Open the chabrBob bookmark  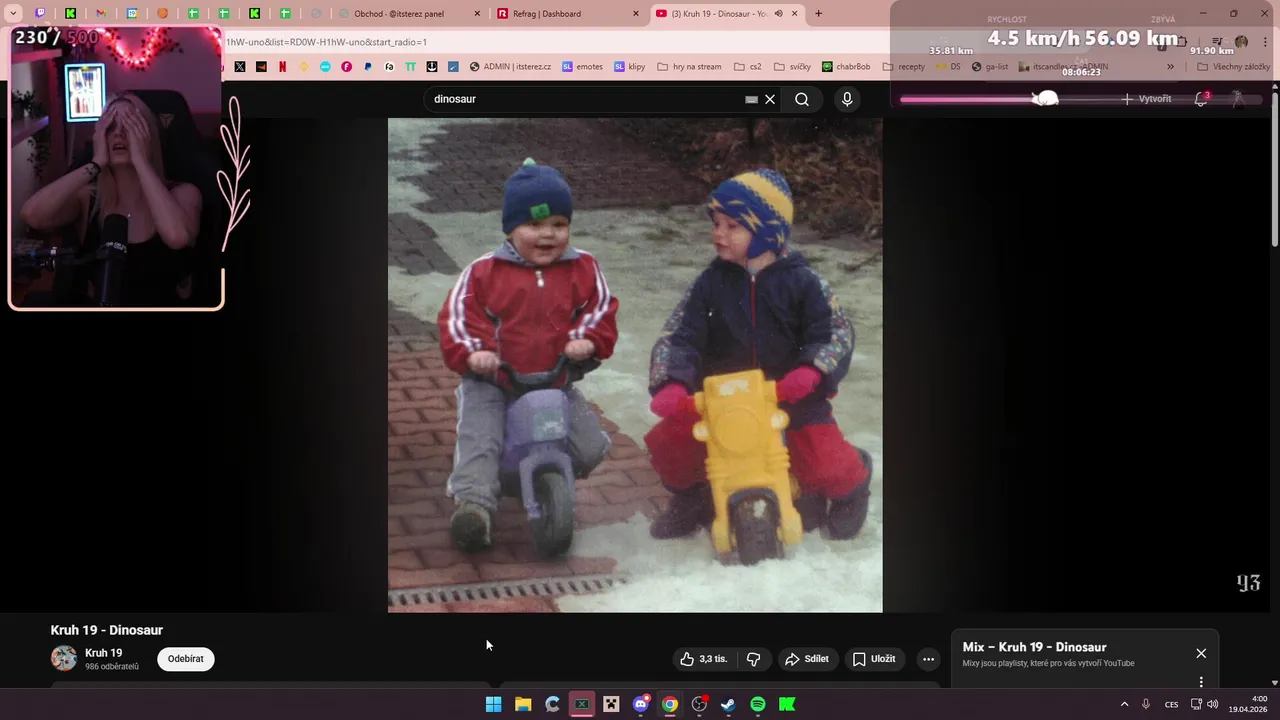pos(846,67)
